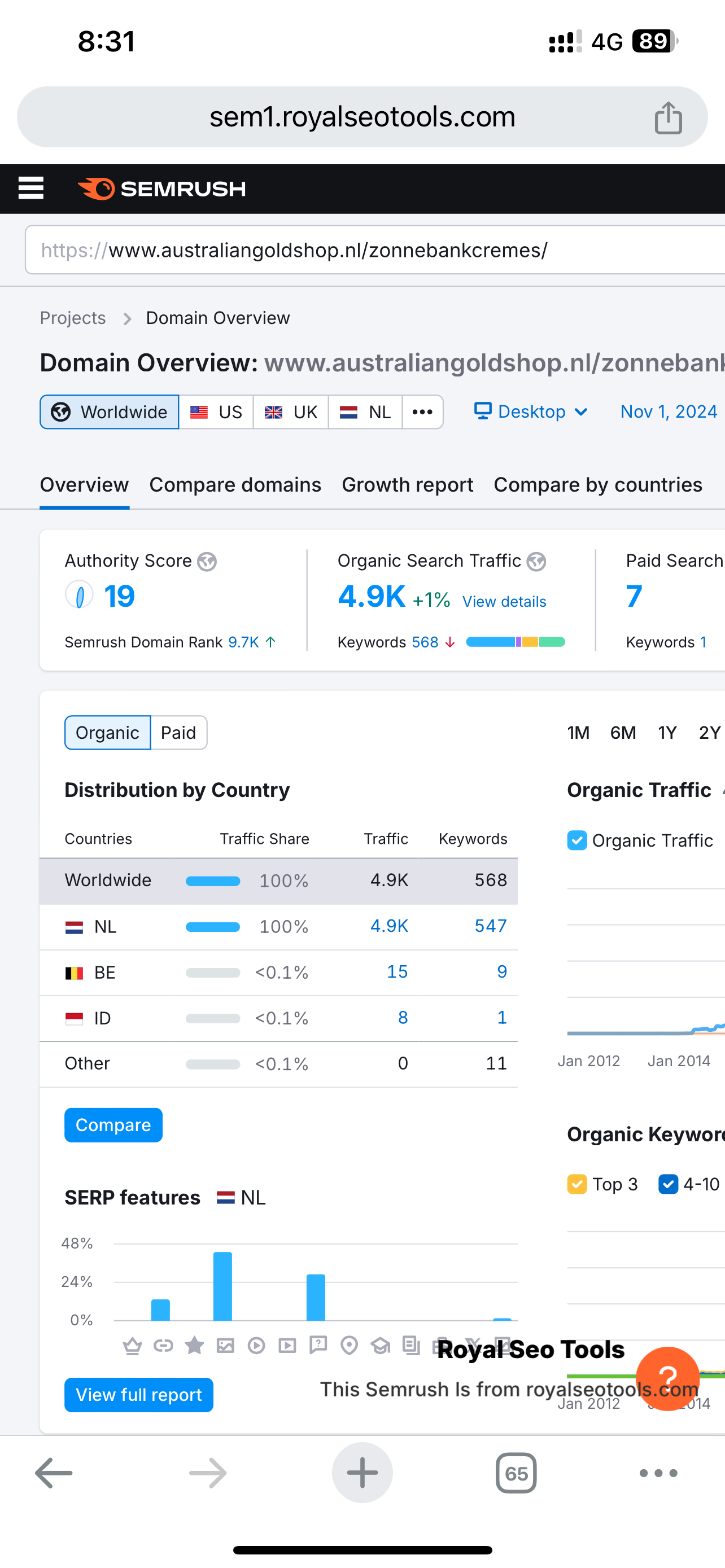
Task: Click the reviews star icon
Action: [194, 1345]
